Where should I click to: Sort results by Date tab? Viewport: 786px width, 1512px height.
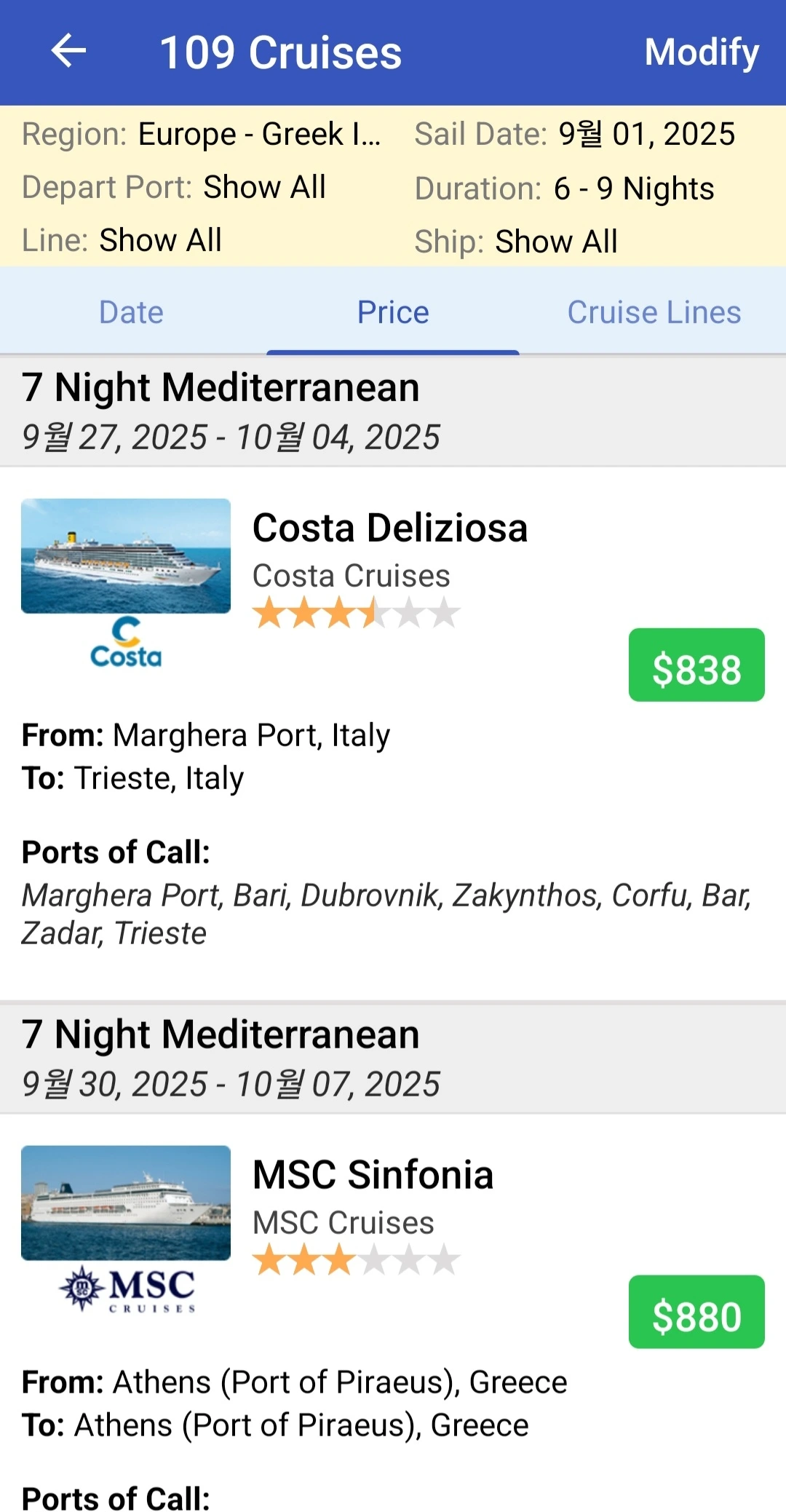click(131, 312)
